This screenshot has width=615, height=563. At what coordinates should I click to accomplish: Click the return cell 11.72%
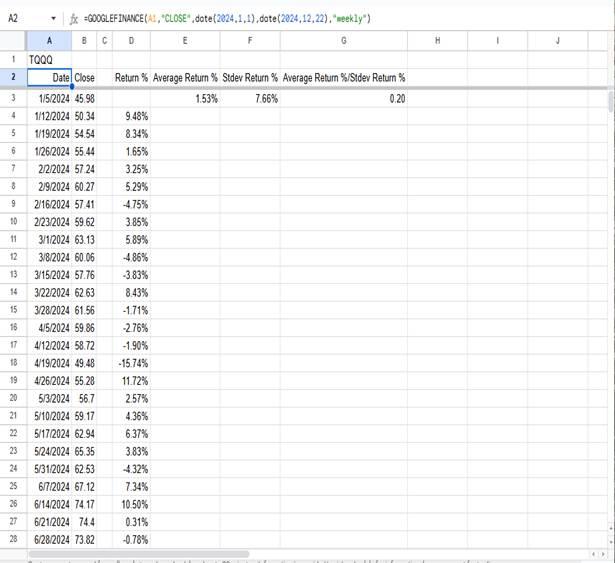(131, 381)
